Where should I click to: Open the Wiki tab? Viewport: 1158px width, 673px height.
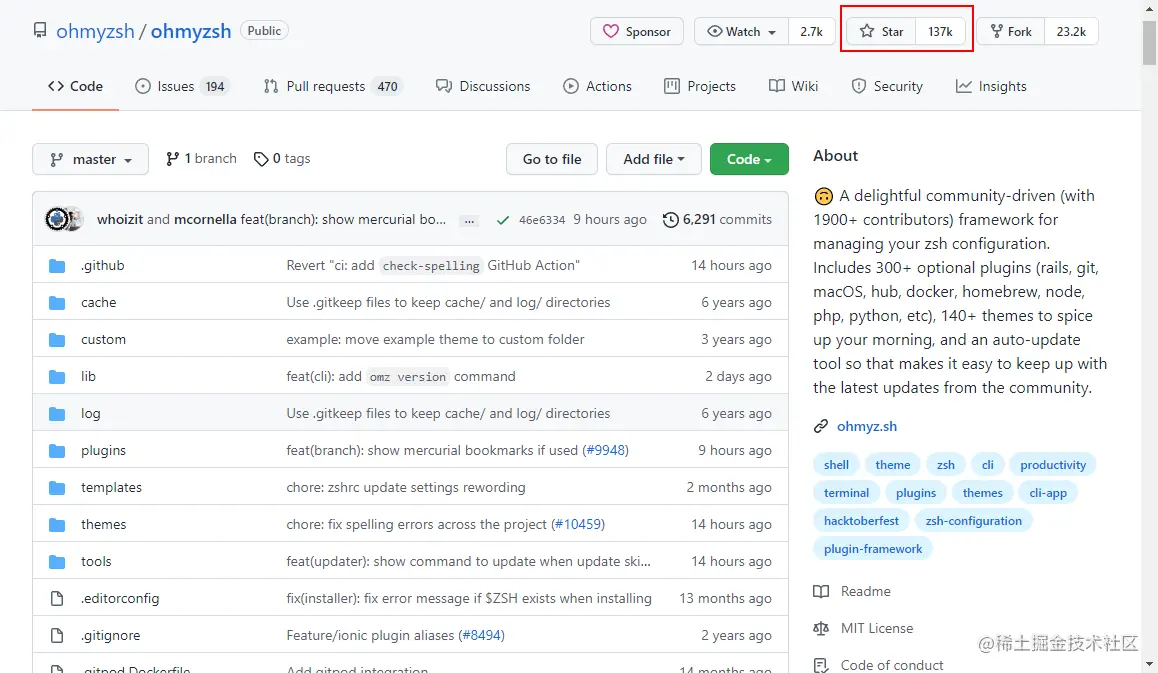tap(793, 86)
